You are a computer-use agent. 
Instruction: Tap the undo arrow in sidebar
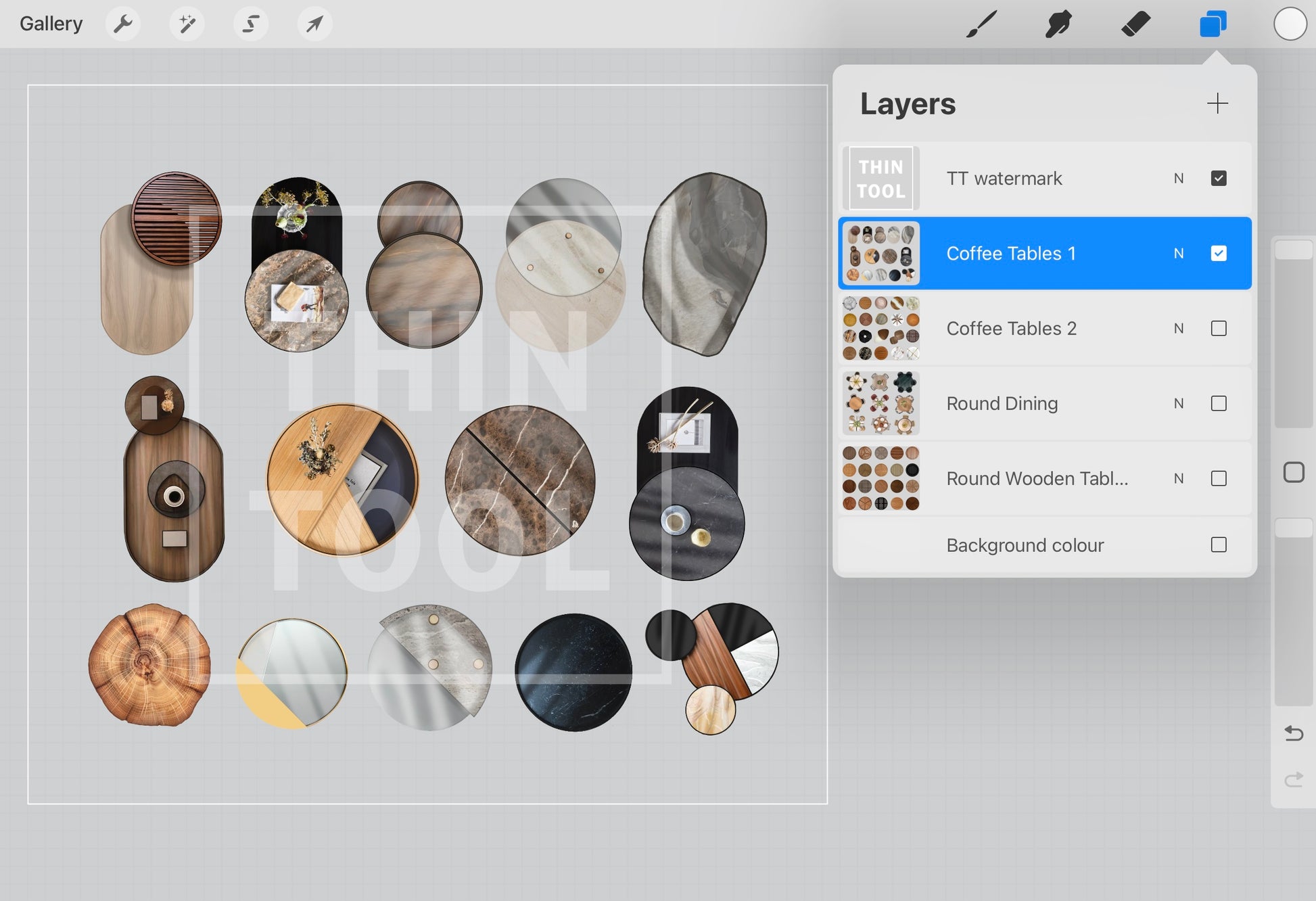1293,733
